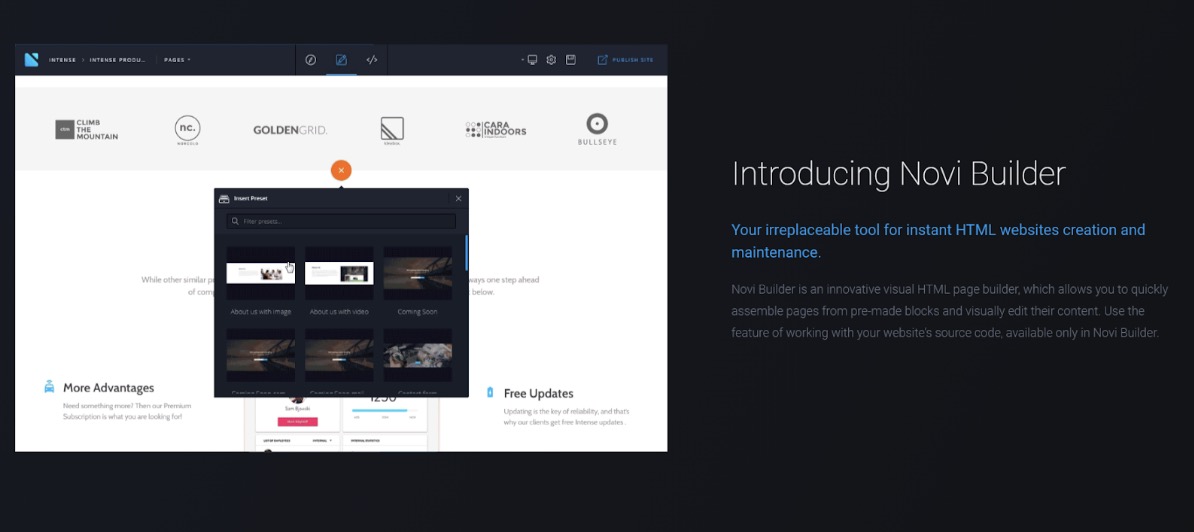Switch to the edit mode pencil icon
This screenshot has width=1194, height=532.
pos(341,59)
